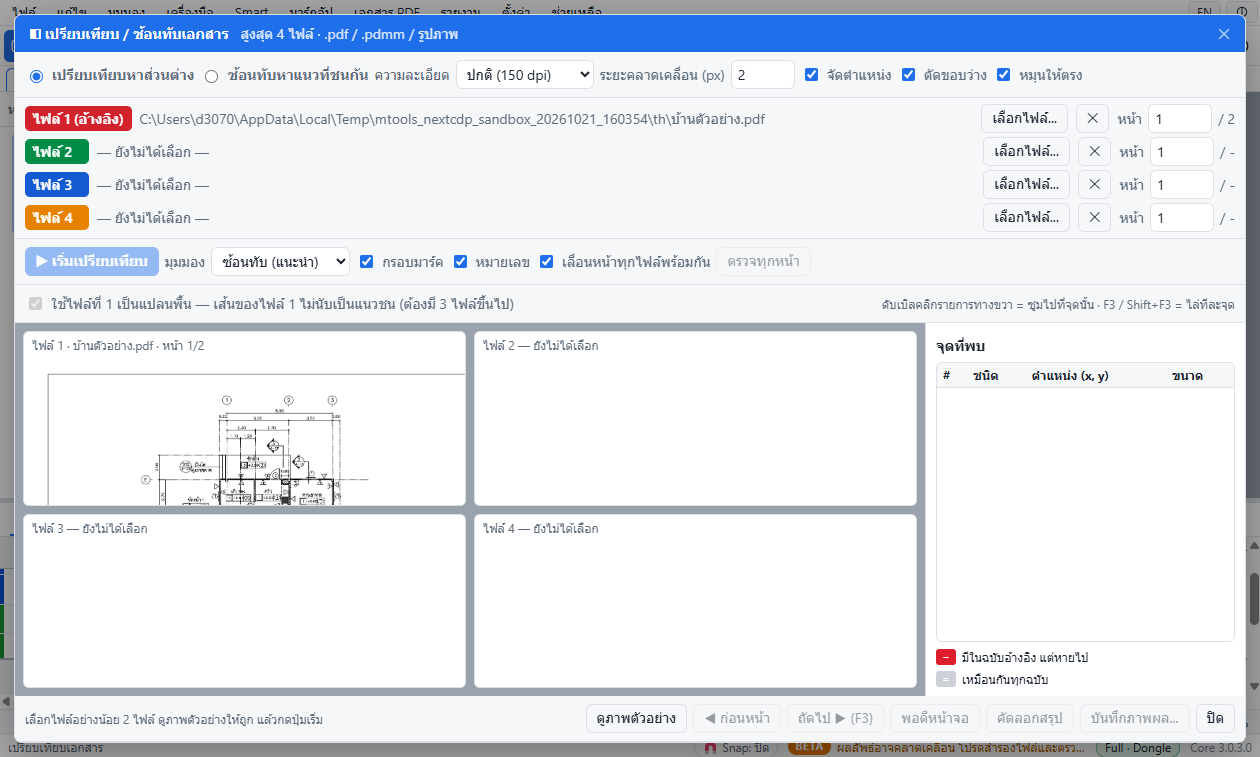
Task: Click the คัดลอกสรุป button
Action: 1029,719
